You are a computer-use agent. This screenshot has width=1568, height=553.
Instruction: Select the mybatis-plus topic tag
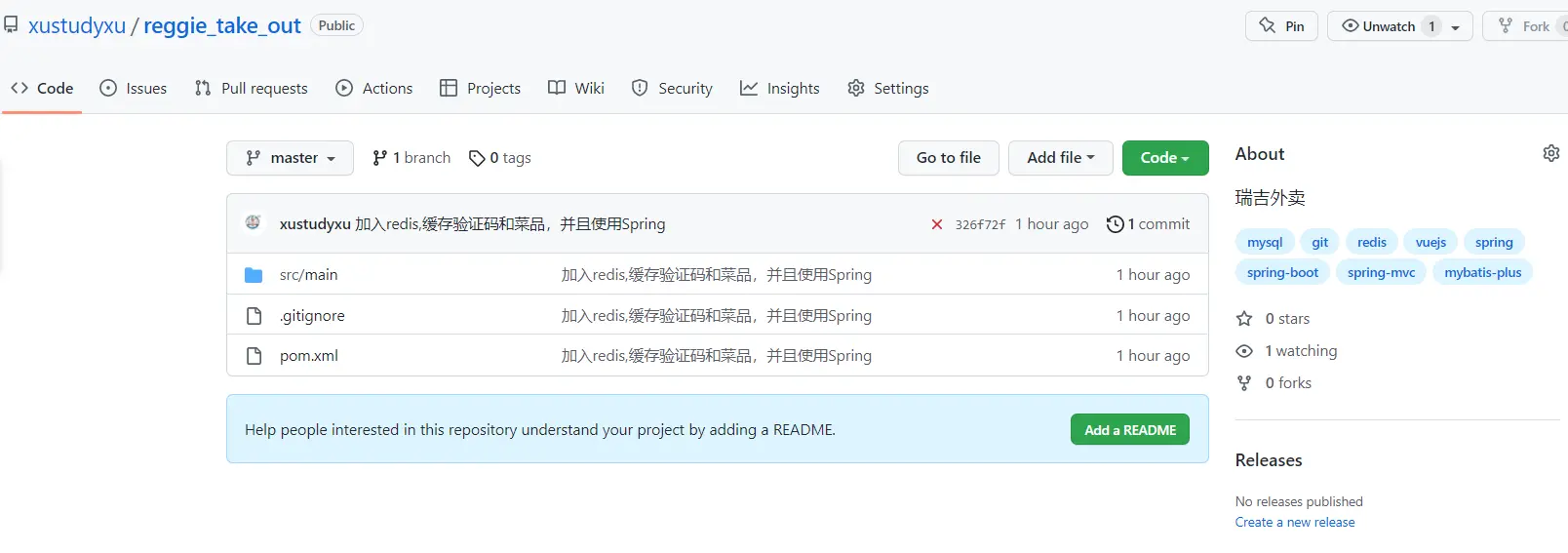1483,272
